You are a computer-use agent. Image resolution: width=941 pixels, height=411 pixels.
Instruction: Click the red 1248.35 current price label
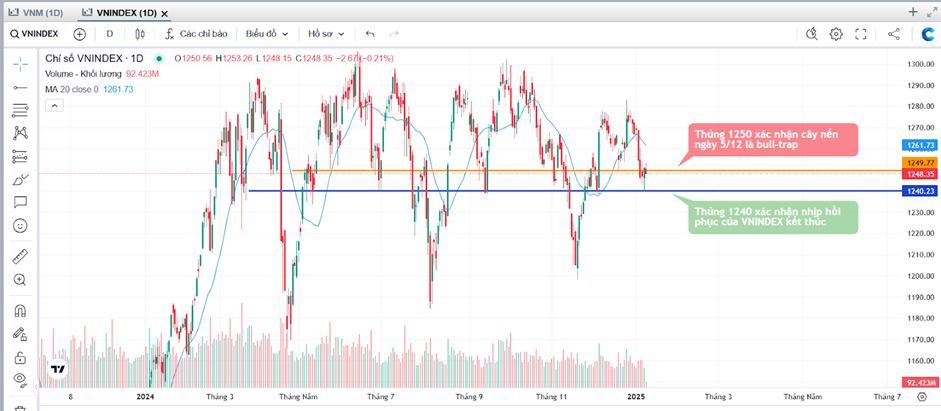918,173
